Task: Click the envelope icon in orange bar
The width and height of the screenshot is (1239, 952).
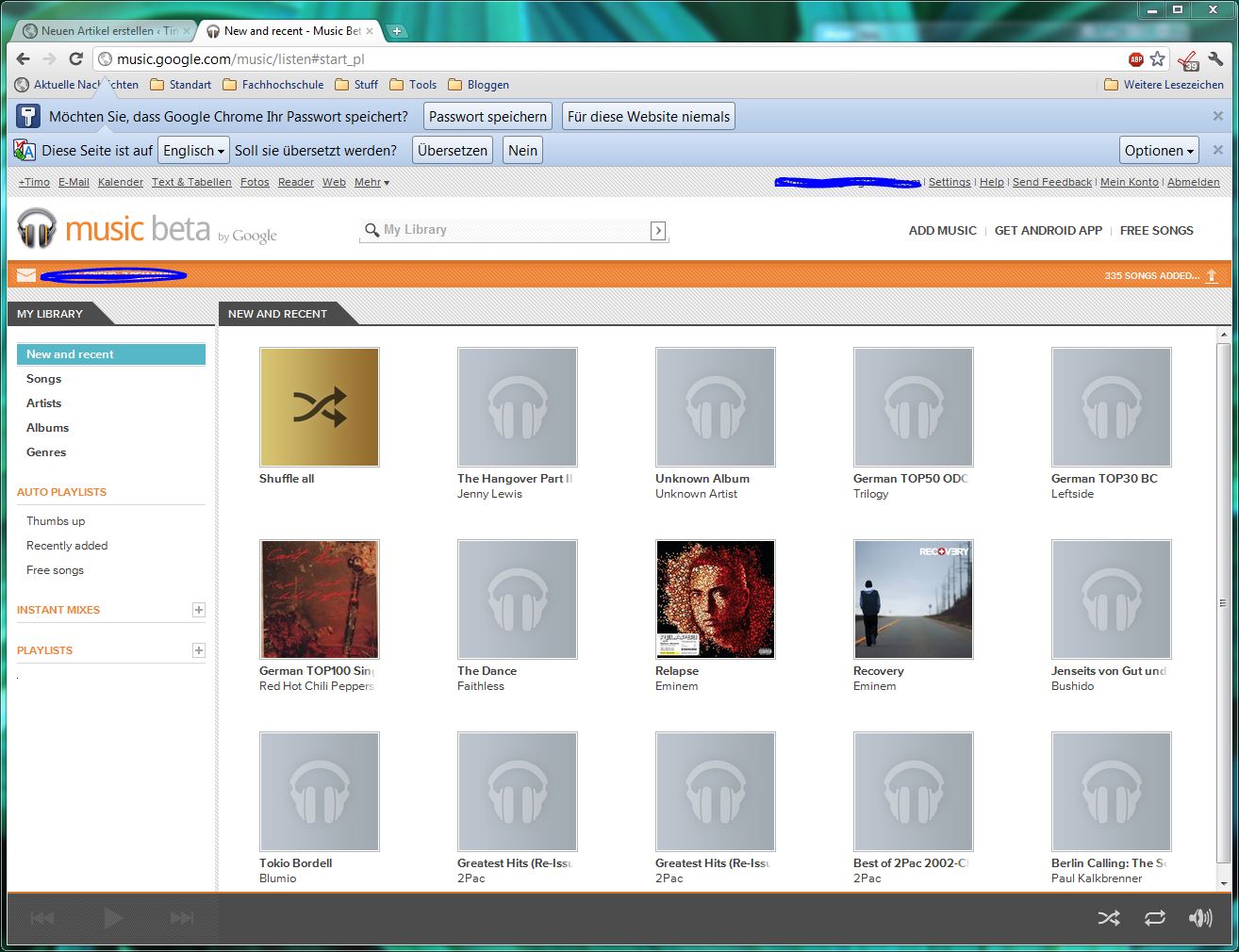Action: [x=26, y=275]
